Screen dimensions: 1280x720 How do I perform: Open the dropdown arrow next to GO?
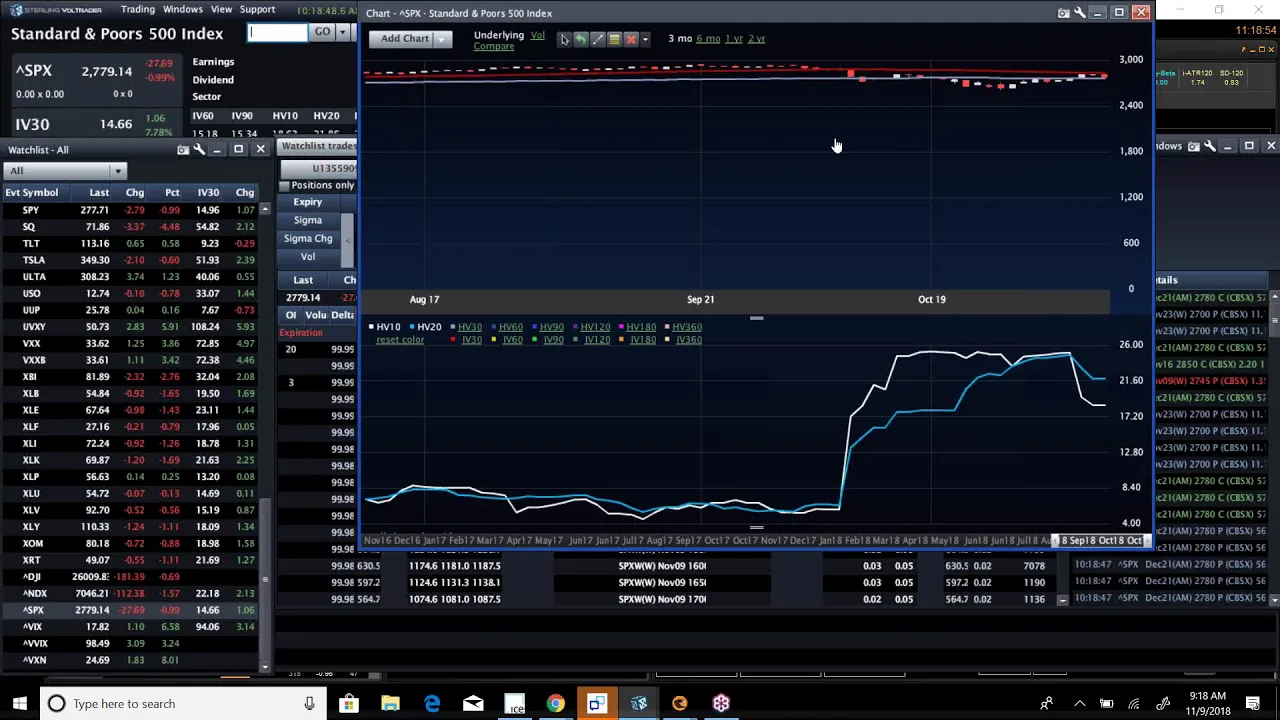[x=342, y=32]
